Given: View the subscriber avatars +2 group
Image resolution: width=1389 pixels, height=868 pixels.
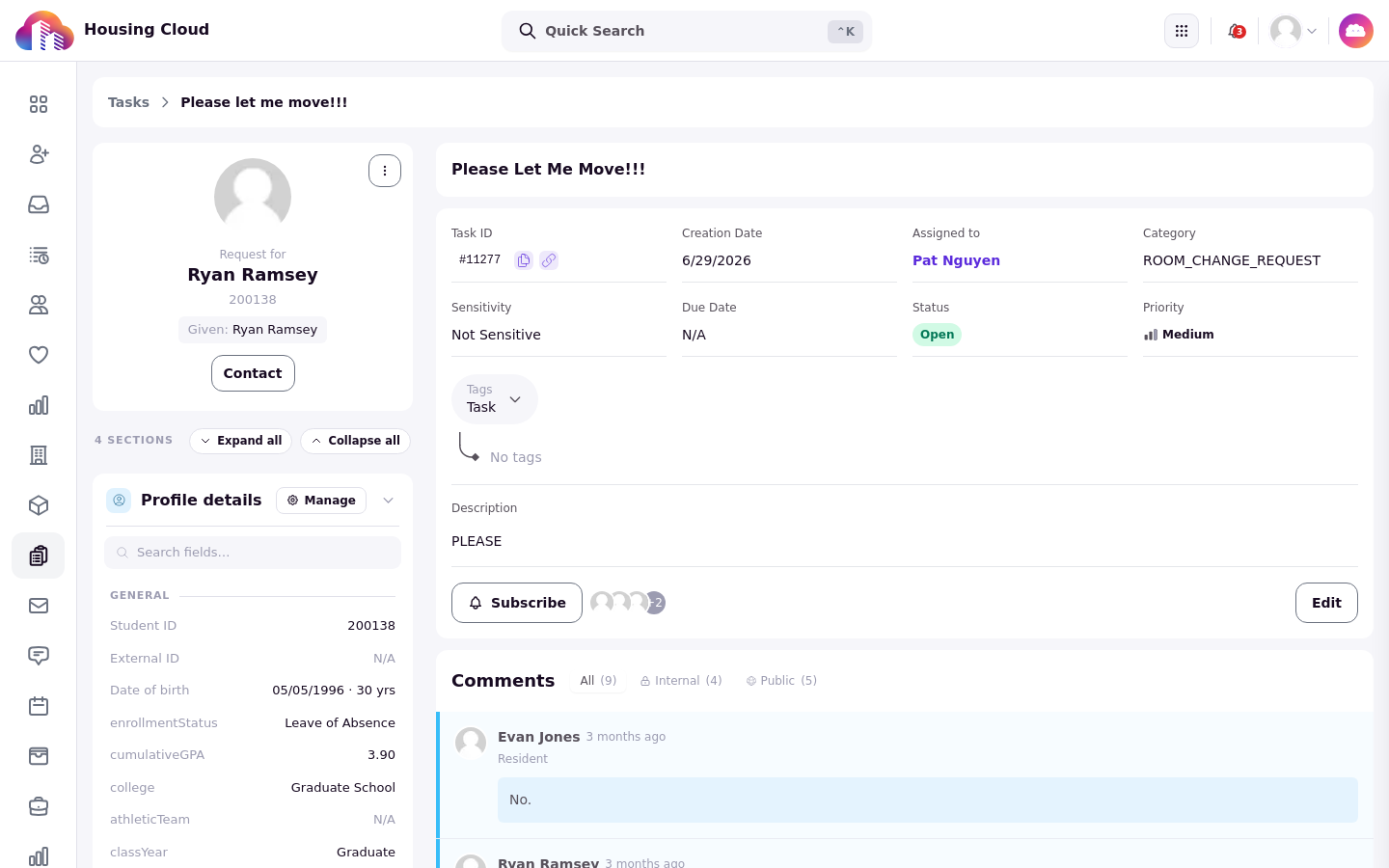Looking at the screenshot, I should click(x=628, y=603).
